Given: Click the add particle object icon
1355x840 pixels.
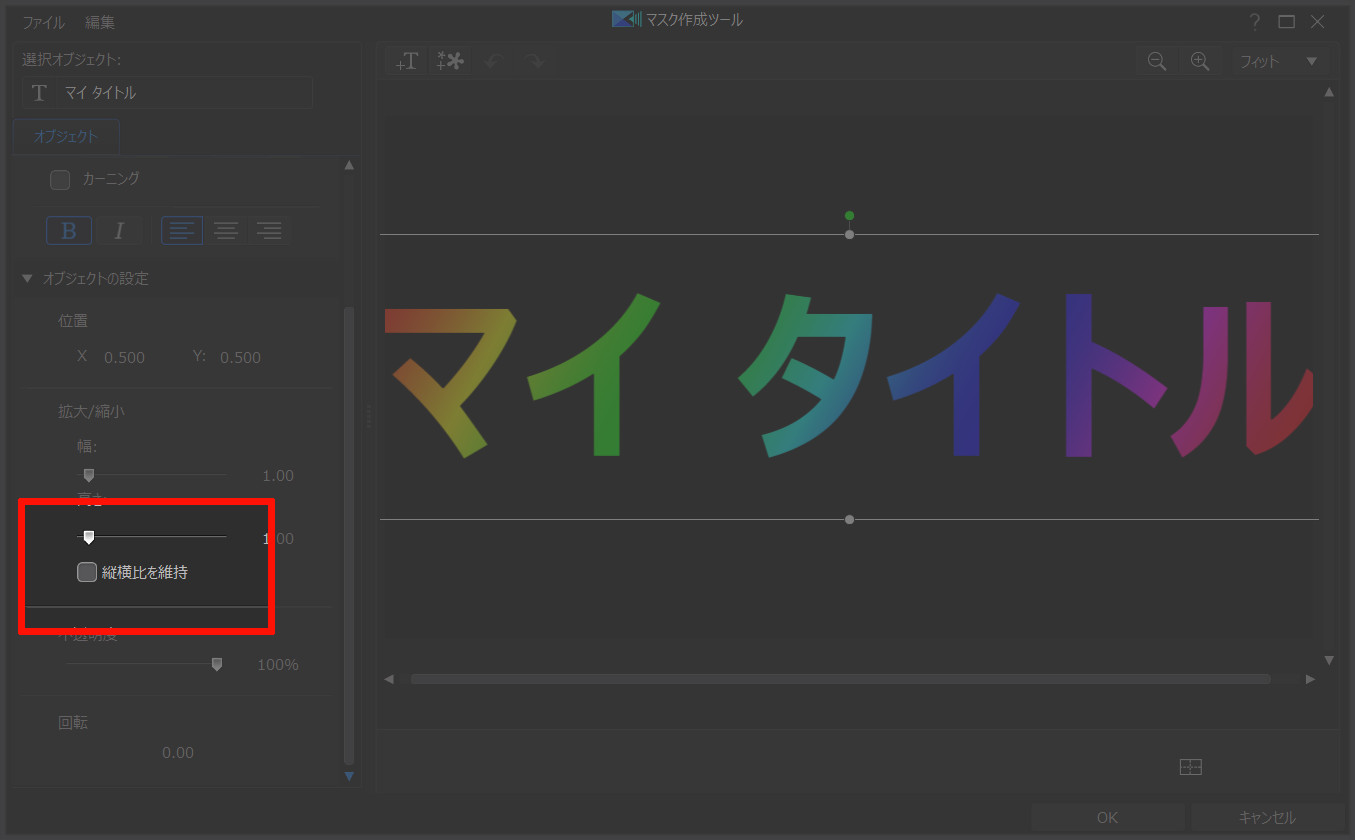Looking at the screenshot, I should click(x=450, y=61).
